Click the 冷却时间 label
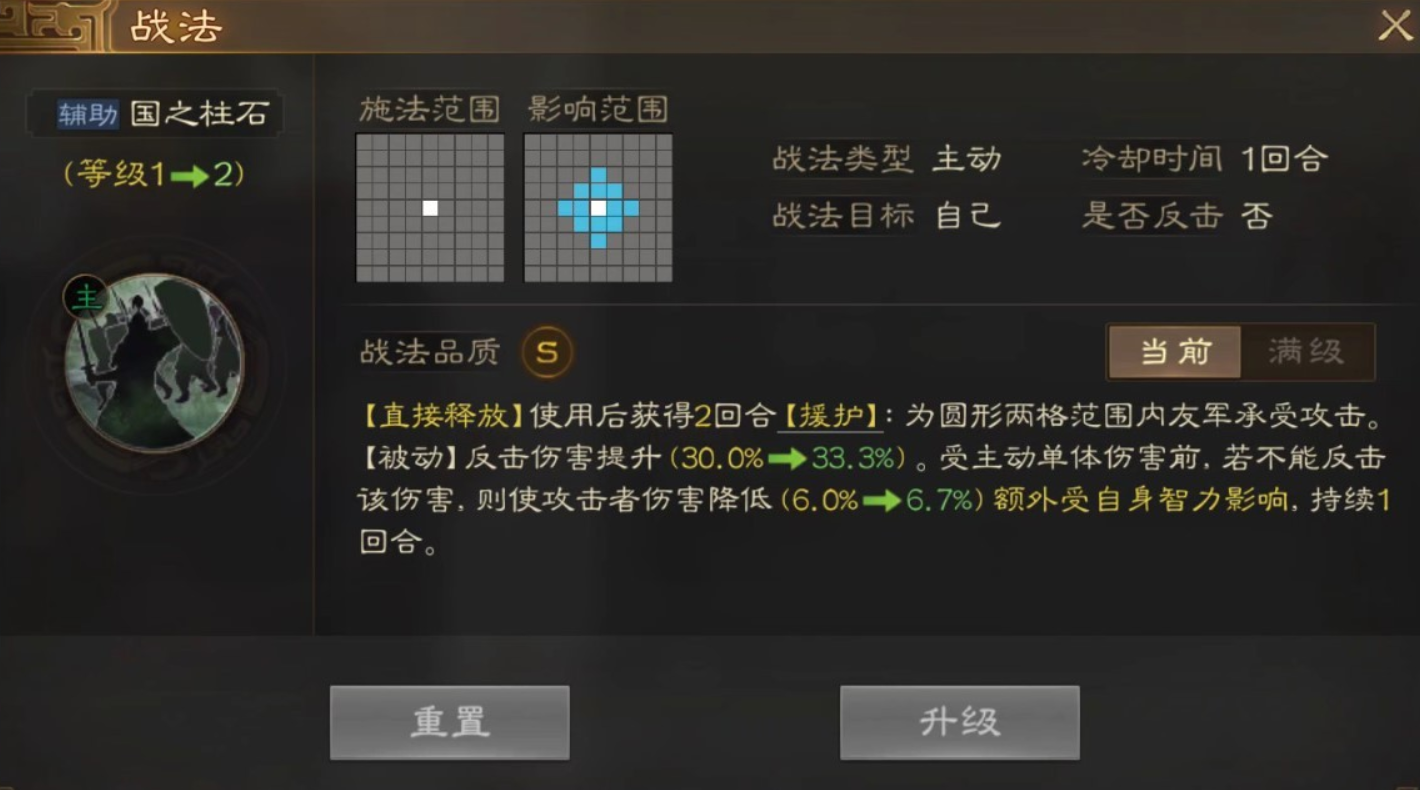 pyautogui.click(x=1152, y=158)
